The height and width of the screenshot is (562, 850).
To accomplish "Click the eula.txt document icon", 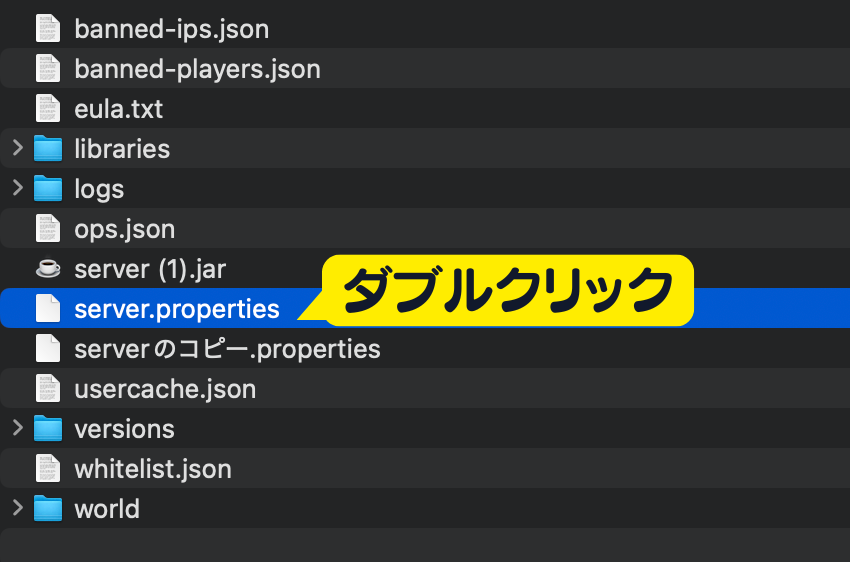I will [48, 109].
